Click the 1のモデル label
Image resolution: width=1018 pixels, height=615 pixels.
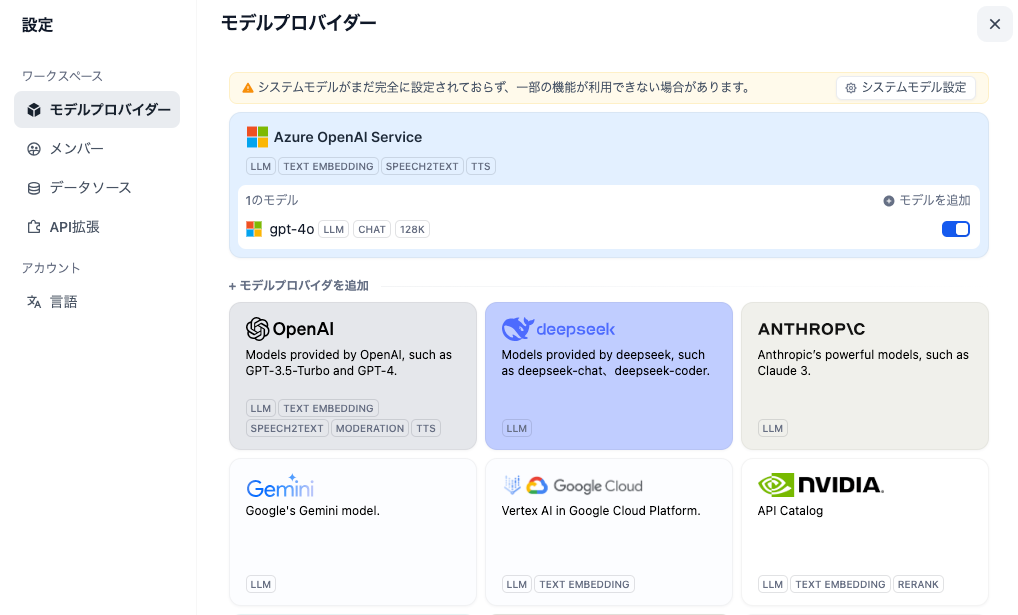tap(271, 200)
